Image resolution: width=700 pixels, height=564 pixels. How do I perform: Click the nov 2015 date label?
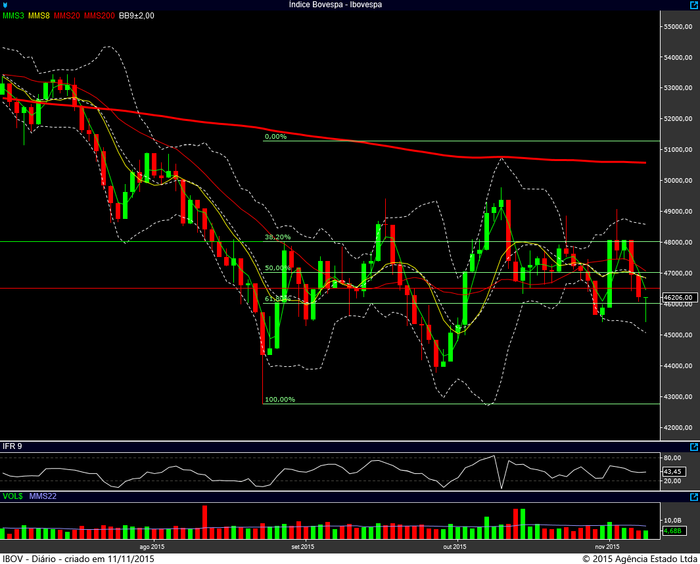[x=607, y=547]
